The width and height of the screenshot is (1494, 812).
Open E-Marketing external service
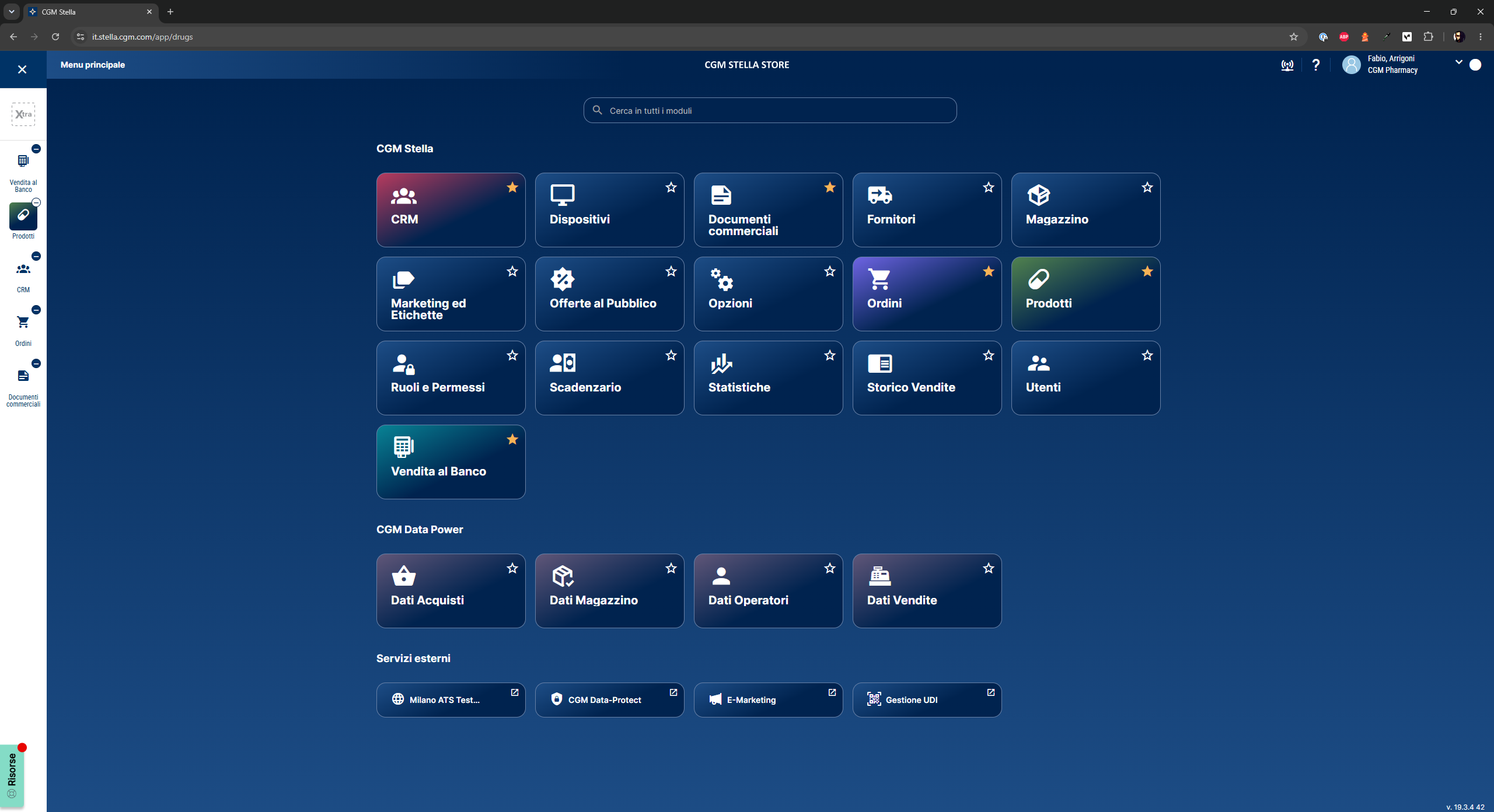[x=768, y=699]
